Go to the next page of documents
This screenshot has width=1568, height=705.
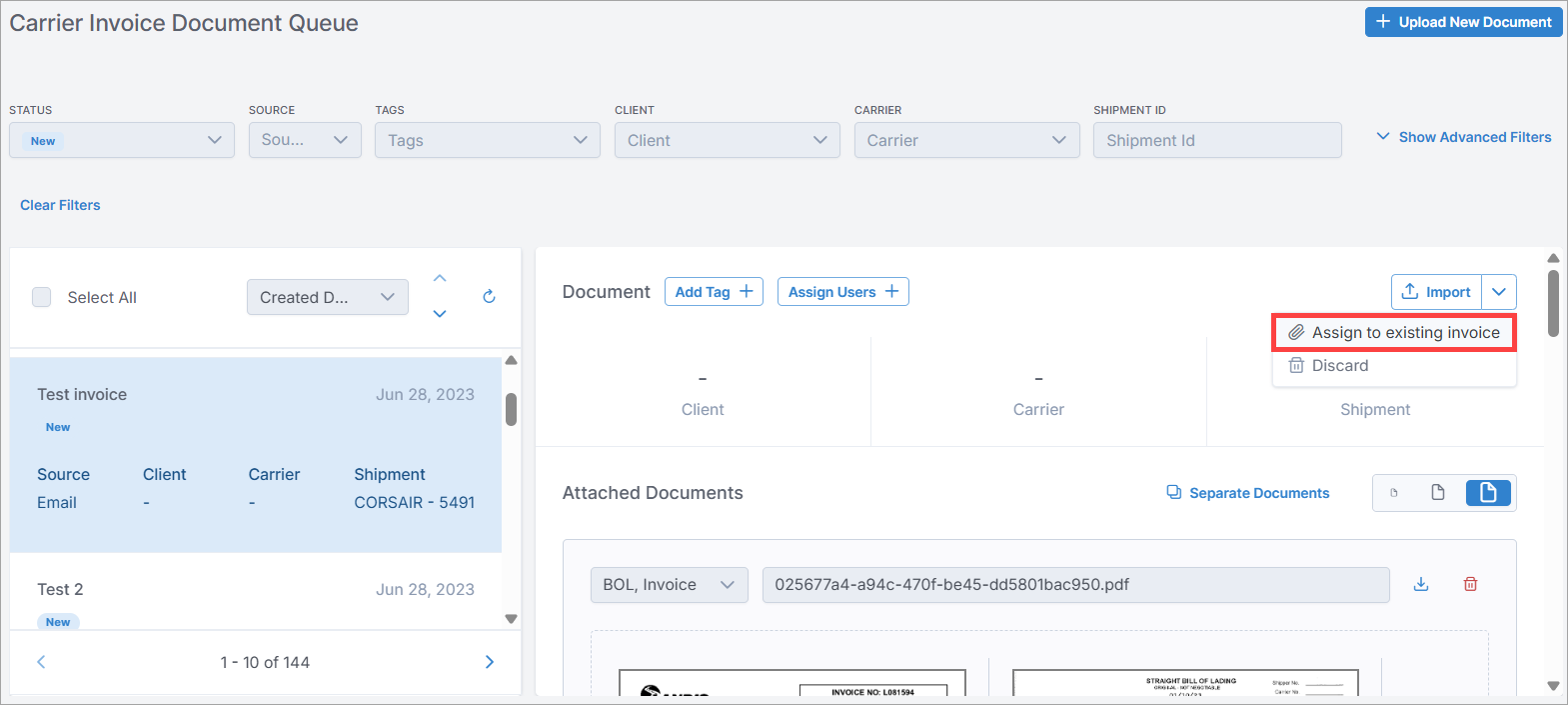(490, 662)
